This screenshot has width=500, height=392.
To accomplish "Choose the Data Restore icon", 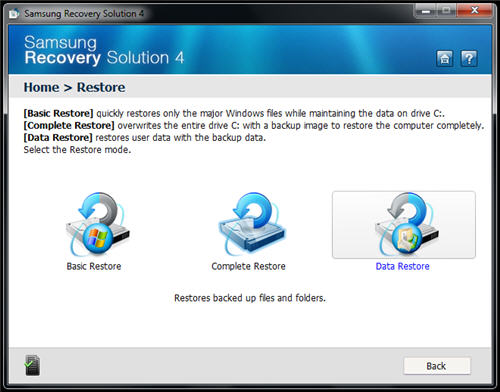I will (x=404, y=225).
